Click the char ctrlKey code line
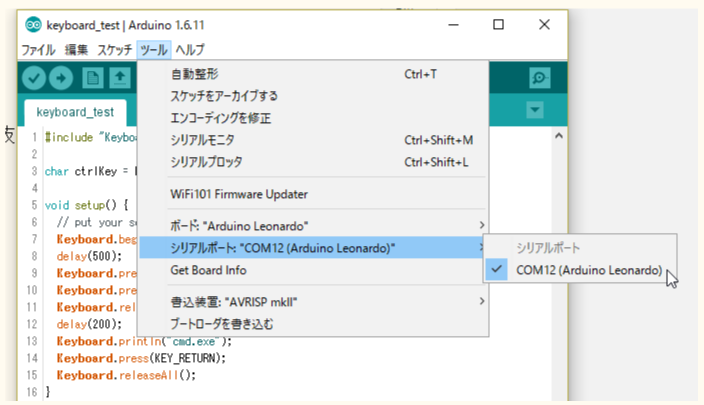704x405 pixels. pos(90,171)
